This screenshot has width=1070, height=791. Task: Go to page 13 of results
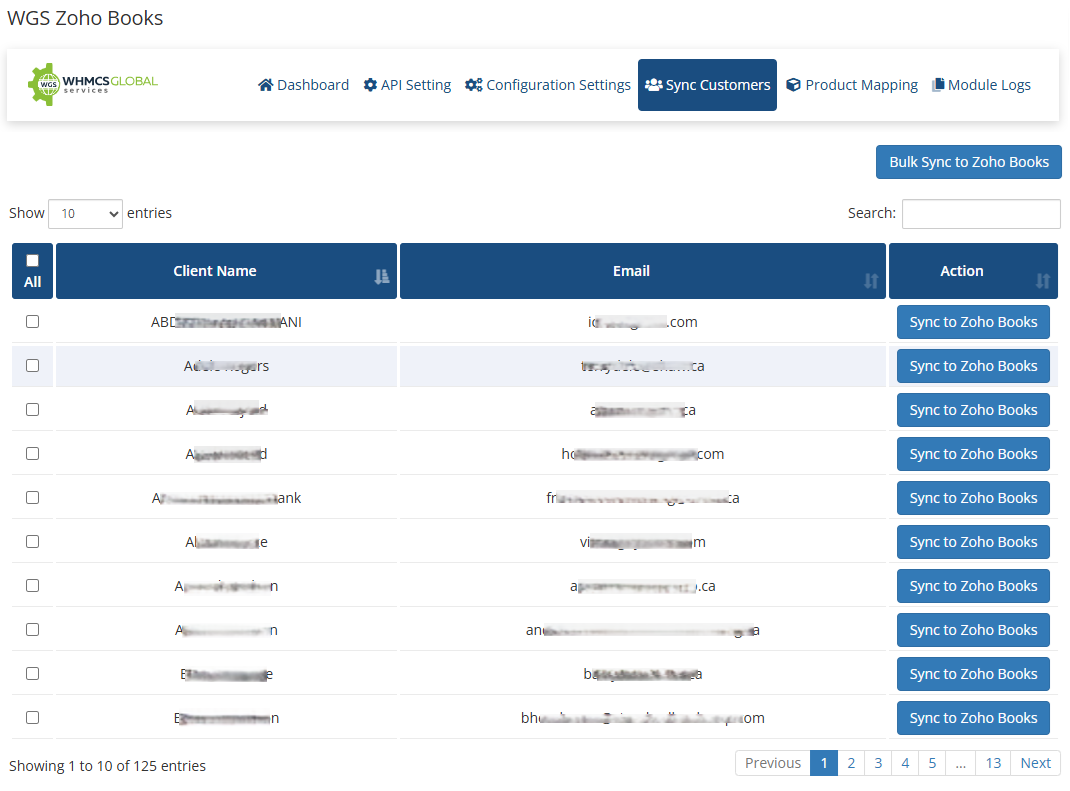993,763
